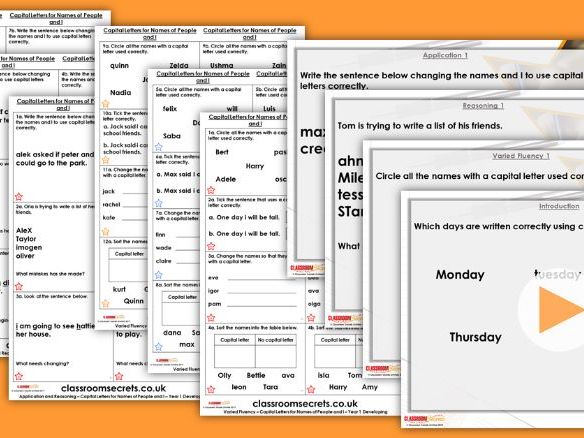Click the orange star under Jack said sentences
The image size is (584, 438).
tap(106, 160)
